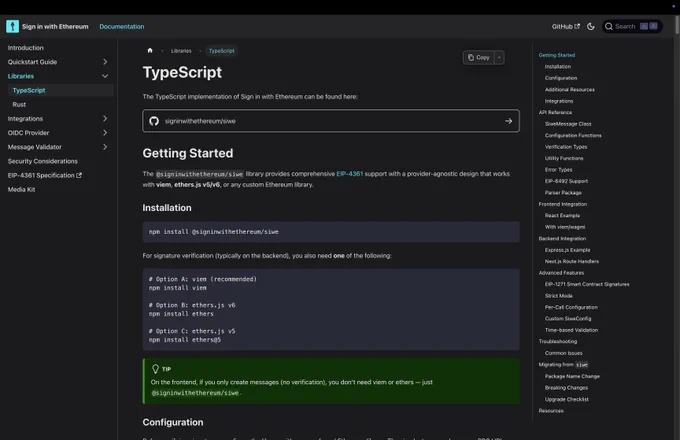The width and height of the screenshot is (680, 440).
Task: Jump to Migrating from siwe in contents
Action: [x=563, y=365]
